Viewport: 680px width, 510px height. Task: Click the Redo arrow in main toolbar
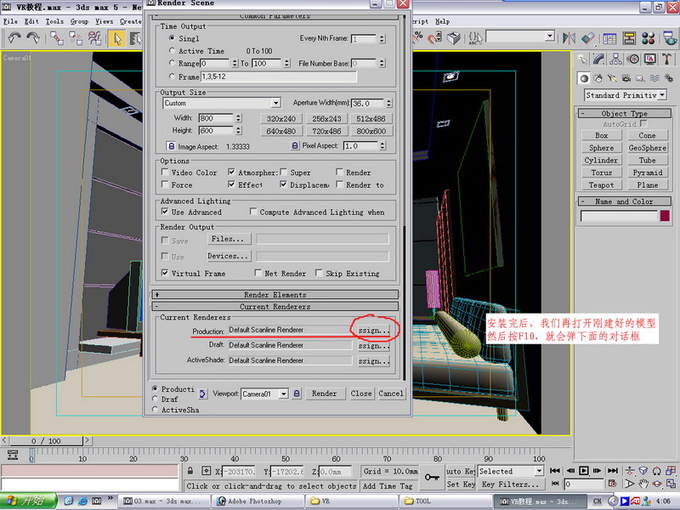(33, 39)
